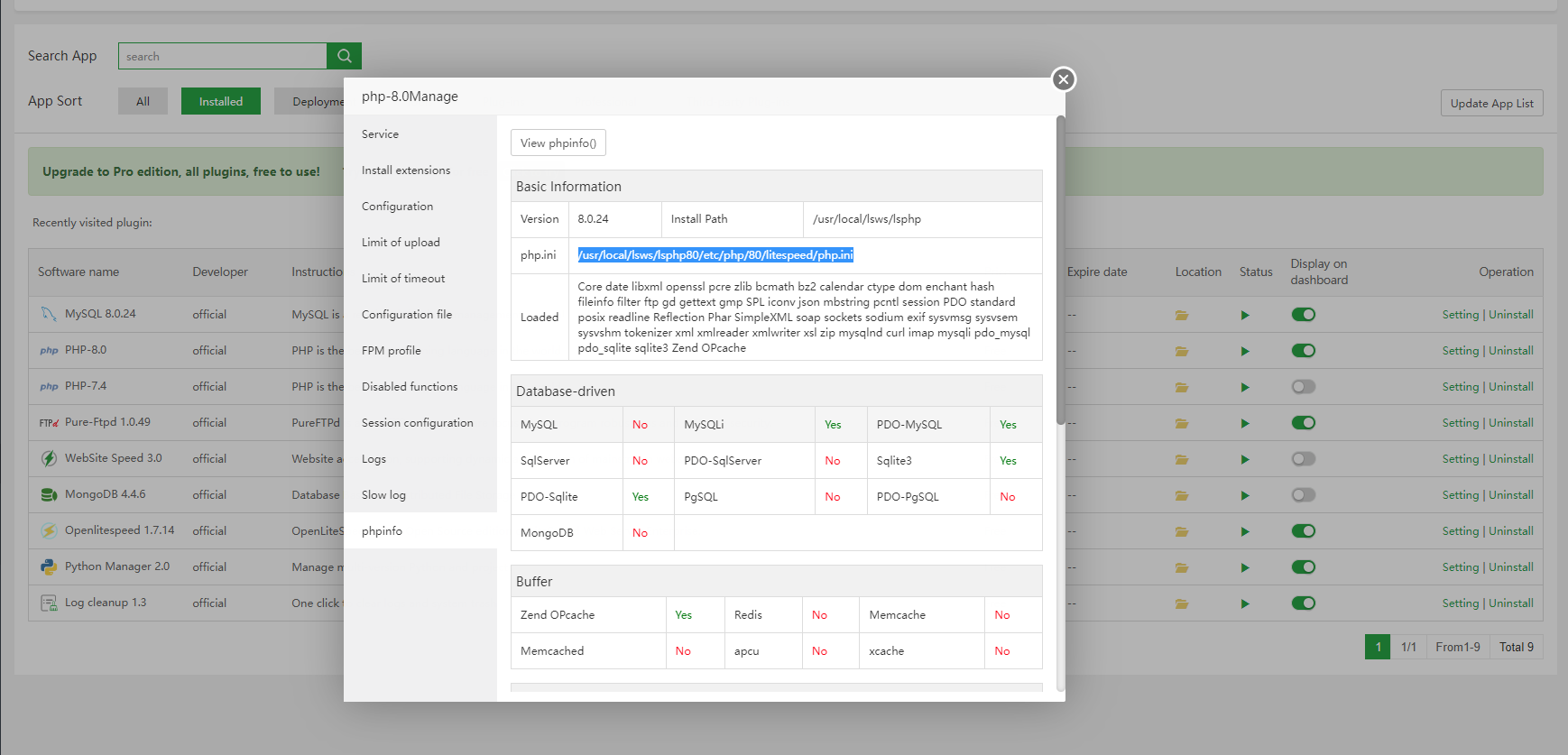The height and width of the screenshot is (755, 1568).
Task: Select Disabled functions in sidebar
Action: coord(410,387)
